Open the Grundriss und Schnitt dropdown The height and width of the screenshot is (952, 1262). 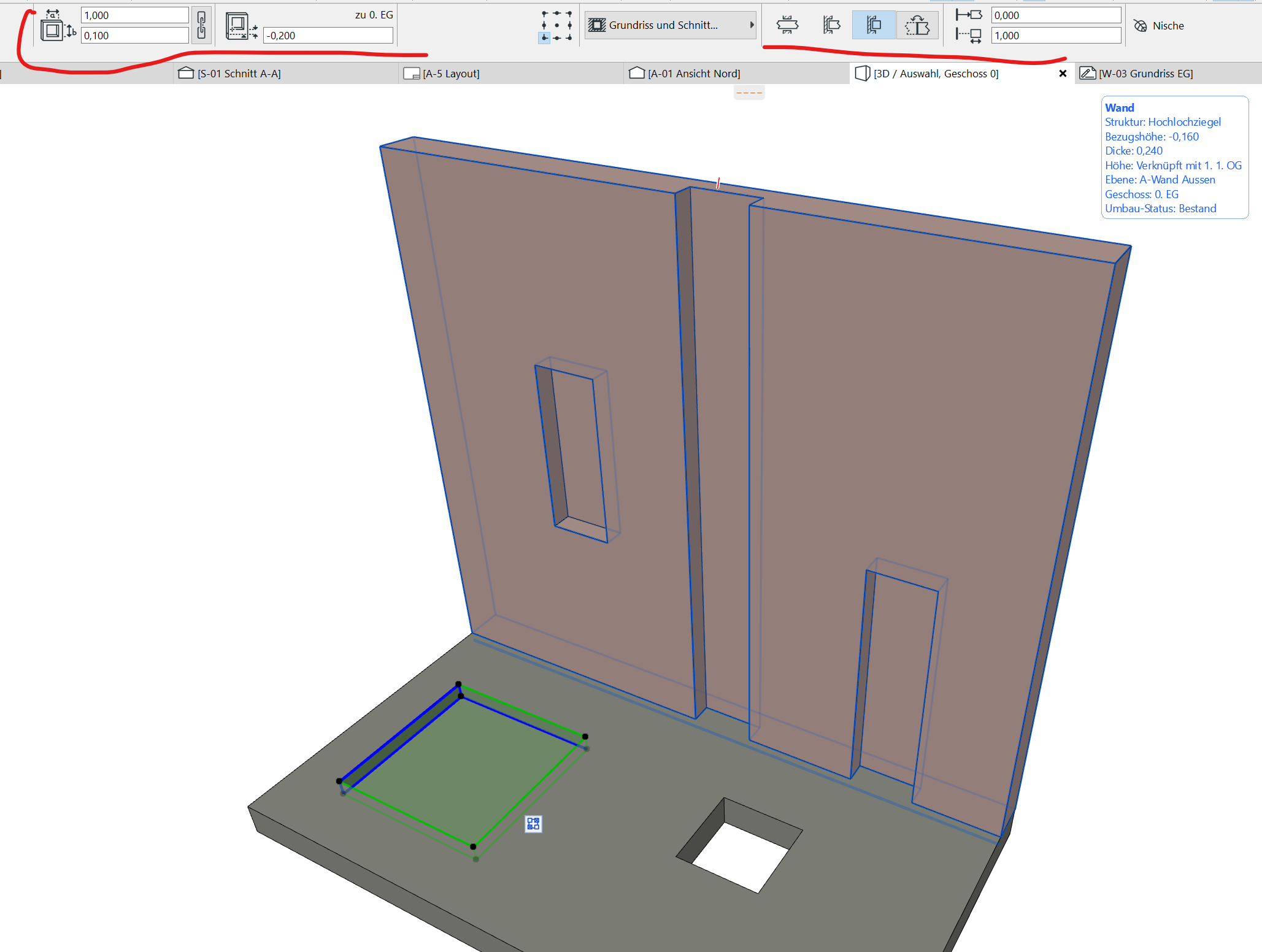(x=670, y=25)
